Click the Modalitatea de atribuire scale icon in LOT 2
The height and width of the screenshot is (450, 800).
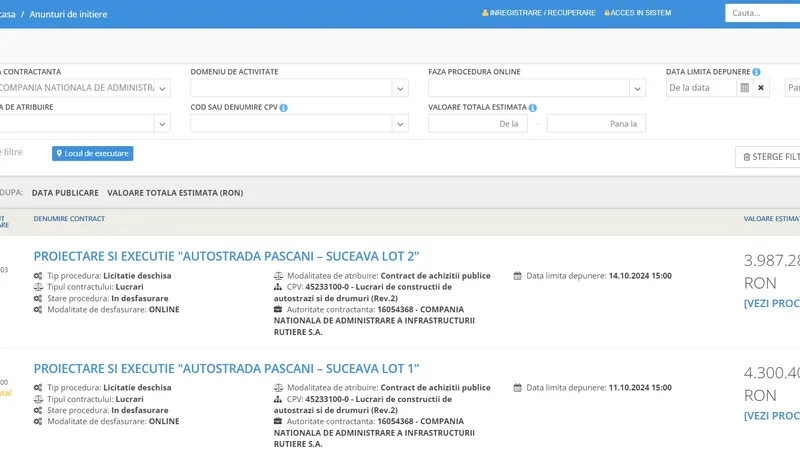click(x=278, y=276)
